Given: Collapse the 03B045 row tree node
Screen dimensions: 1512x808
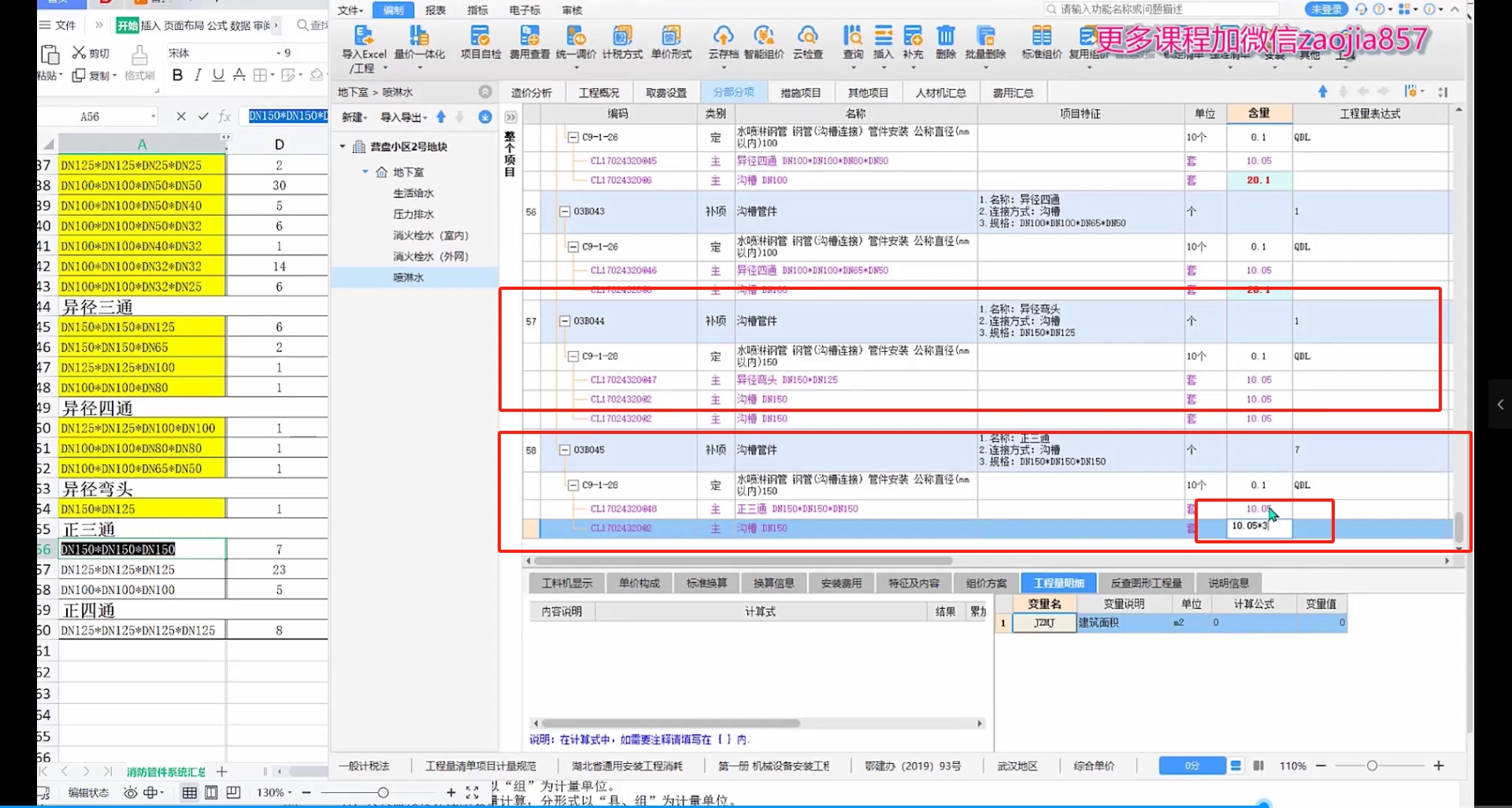Looking at the screenshot, I should pos(565,450).
